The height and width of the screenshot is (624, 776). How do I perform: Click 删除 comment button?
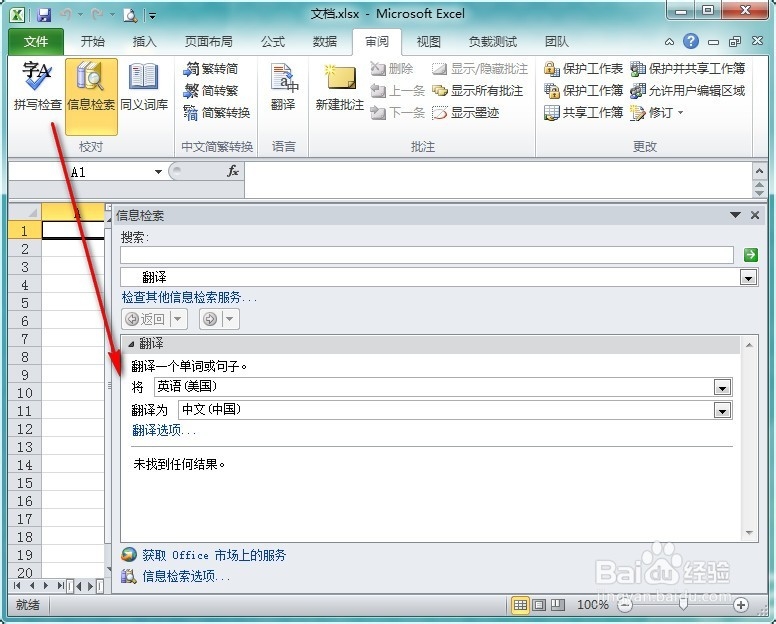coord(391,69)
